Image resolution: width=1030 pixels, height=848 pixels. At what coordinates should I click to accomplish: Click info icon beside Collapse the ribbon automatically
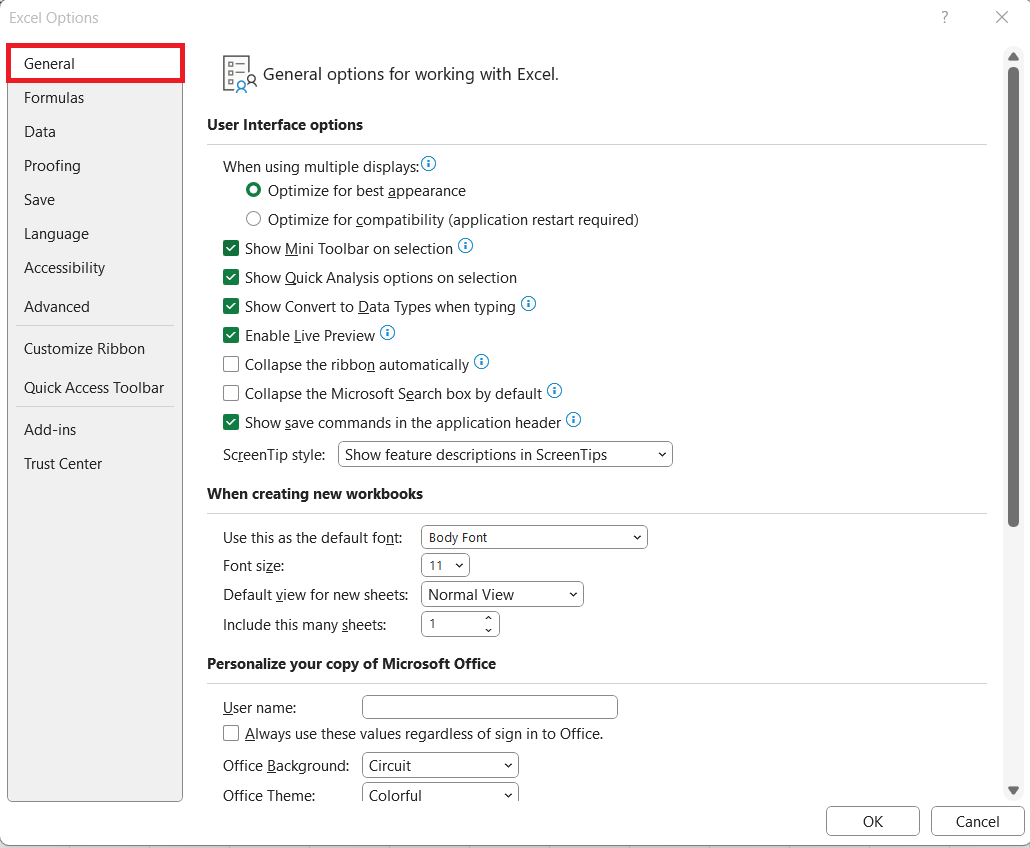481,361
